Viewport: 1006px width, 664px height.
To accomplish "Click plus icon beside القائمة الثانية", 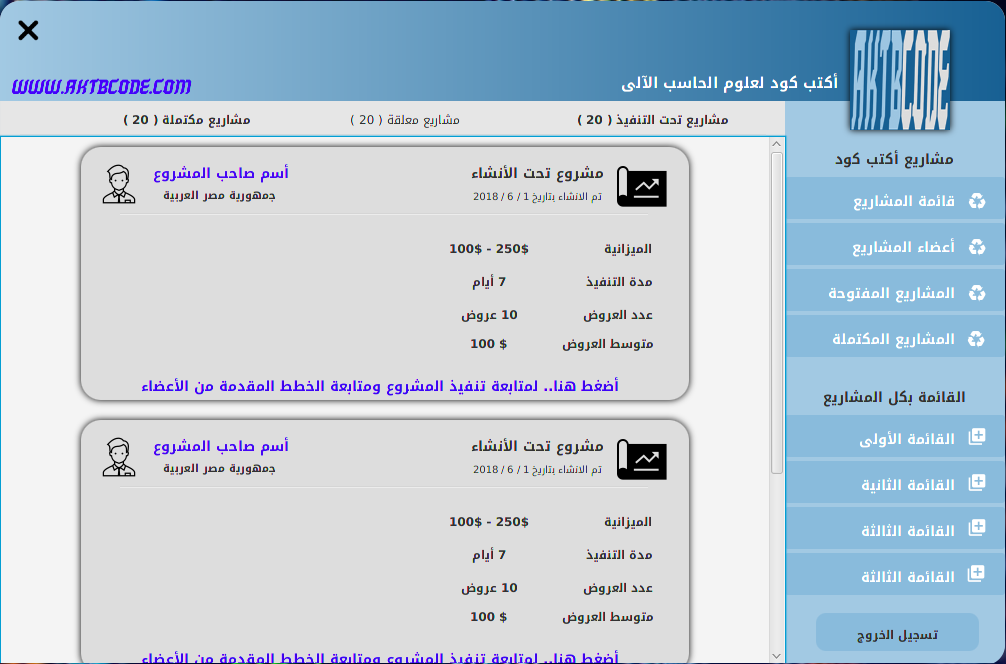I will (x=977, y=484).
